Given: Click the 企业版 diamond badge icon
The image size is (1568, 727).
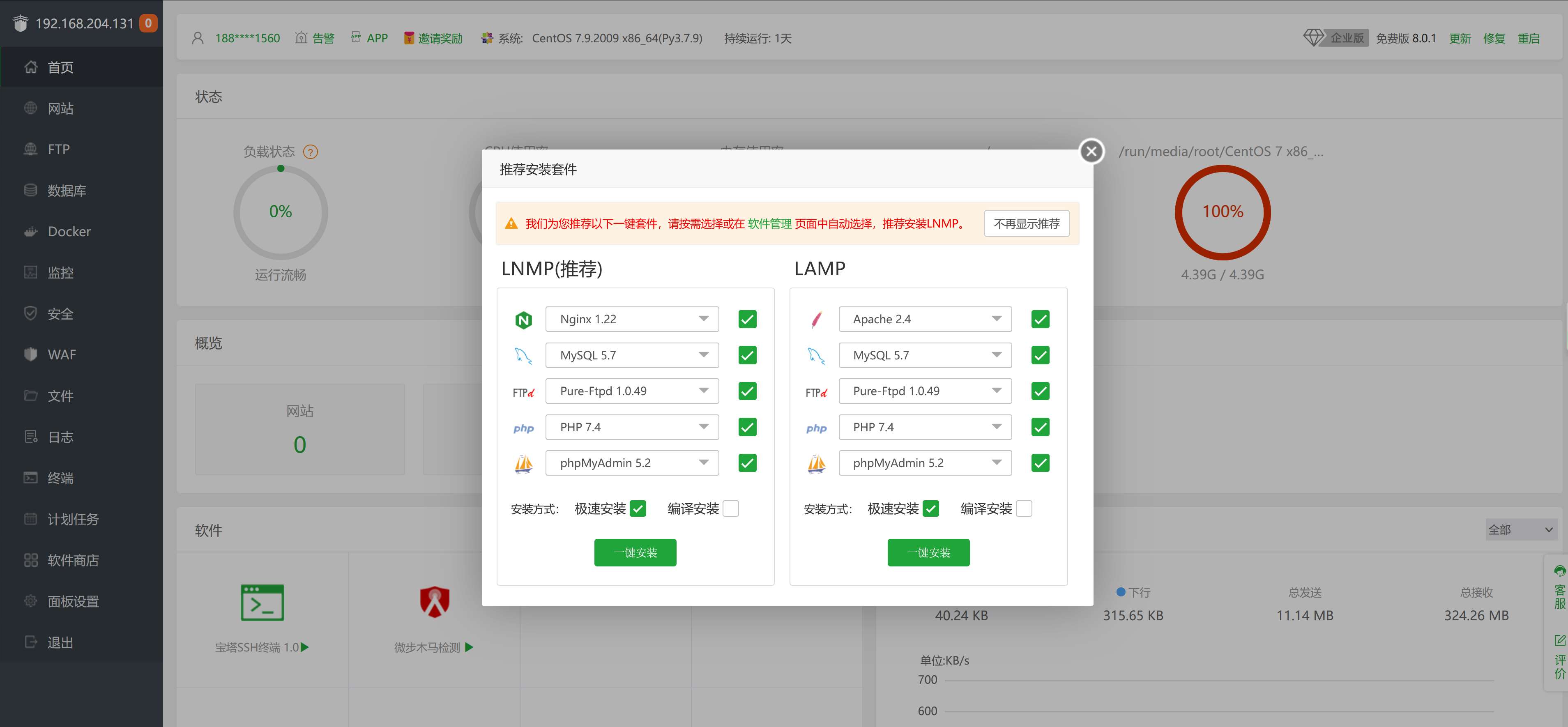Looking at the screenshot, I should (x=1313, y=38).
